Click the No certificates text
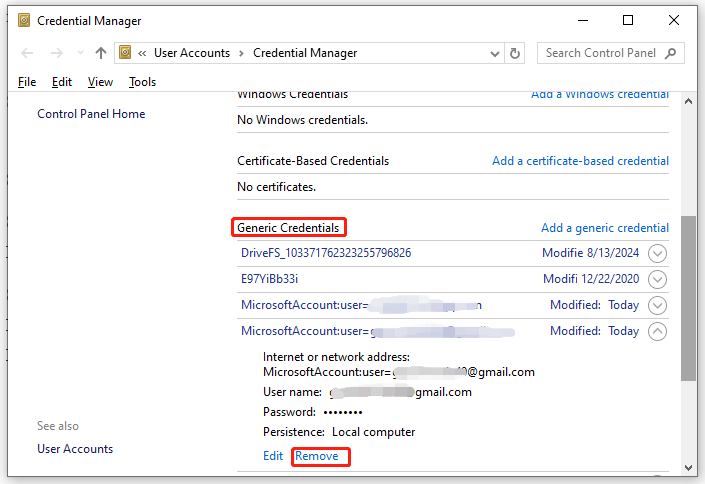The width and height of the screenshot is (705, 484). click(x=277, y=187)
